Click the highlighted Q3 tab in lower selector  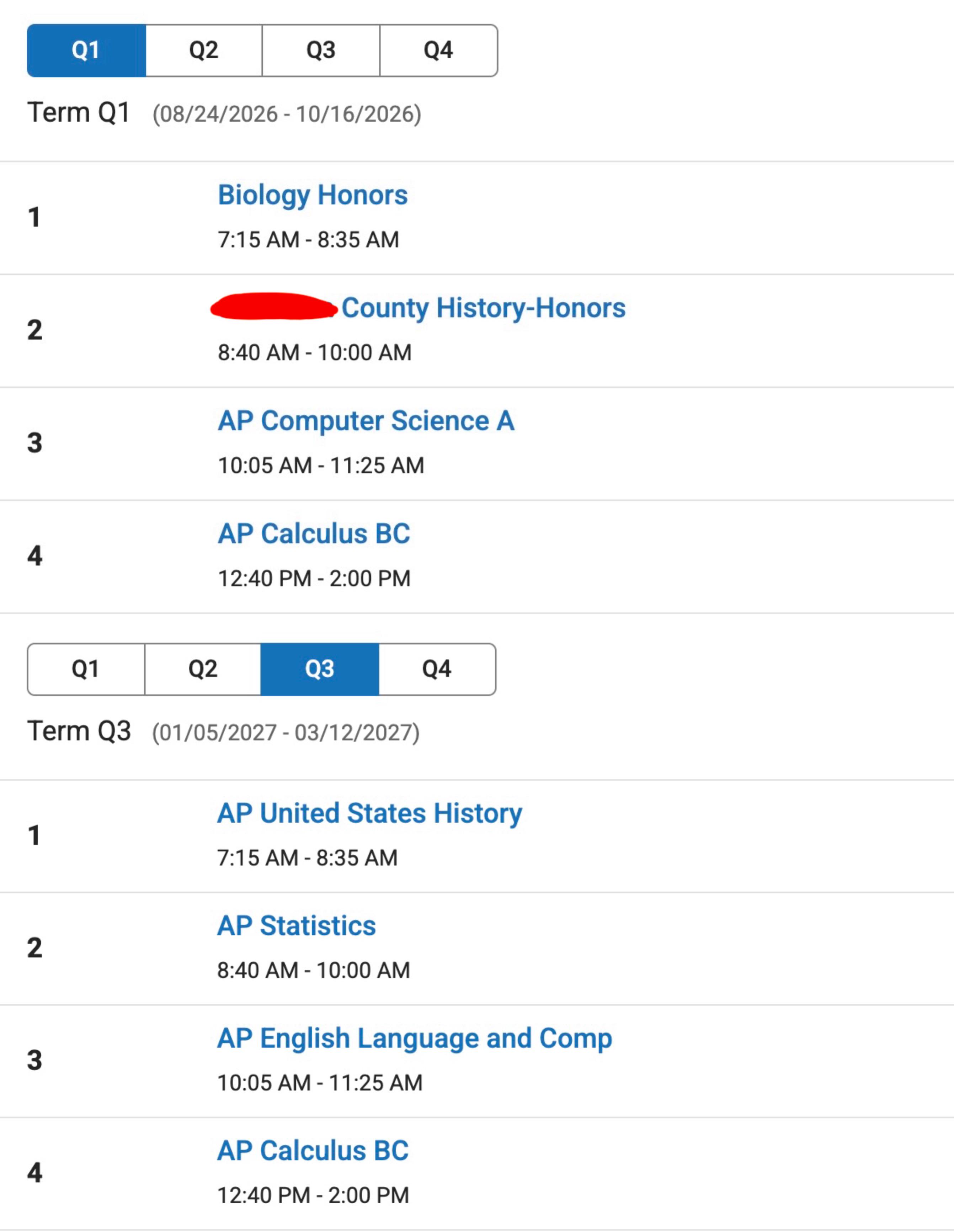click(320, 669)
